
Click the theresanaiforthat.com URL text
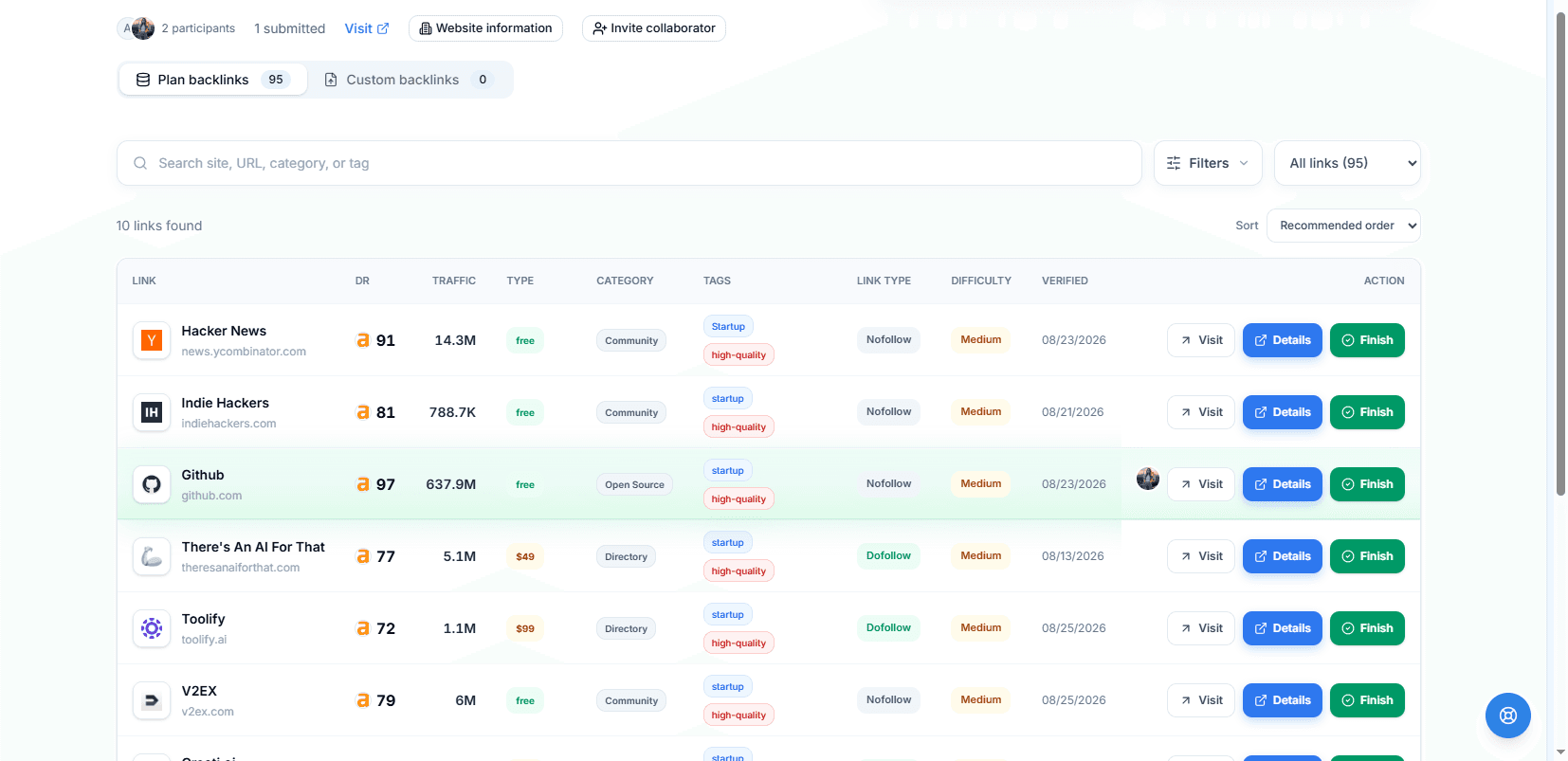241,568
